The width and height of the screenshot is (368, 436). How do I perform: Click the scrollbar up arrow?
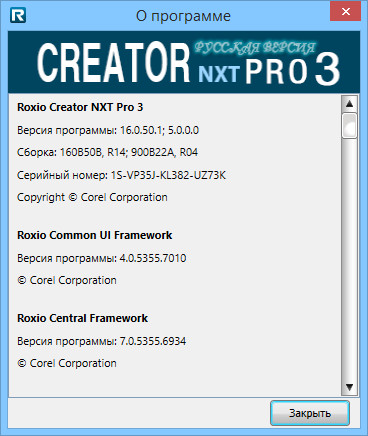click(349, 104)
